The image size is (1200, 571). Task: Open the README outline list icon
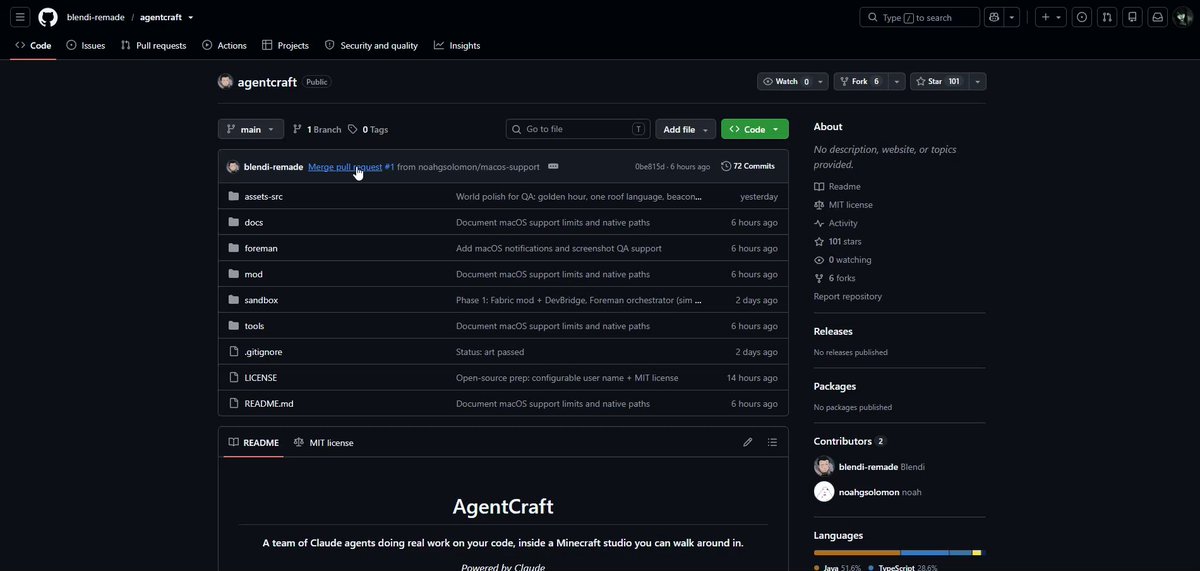772,442
